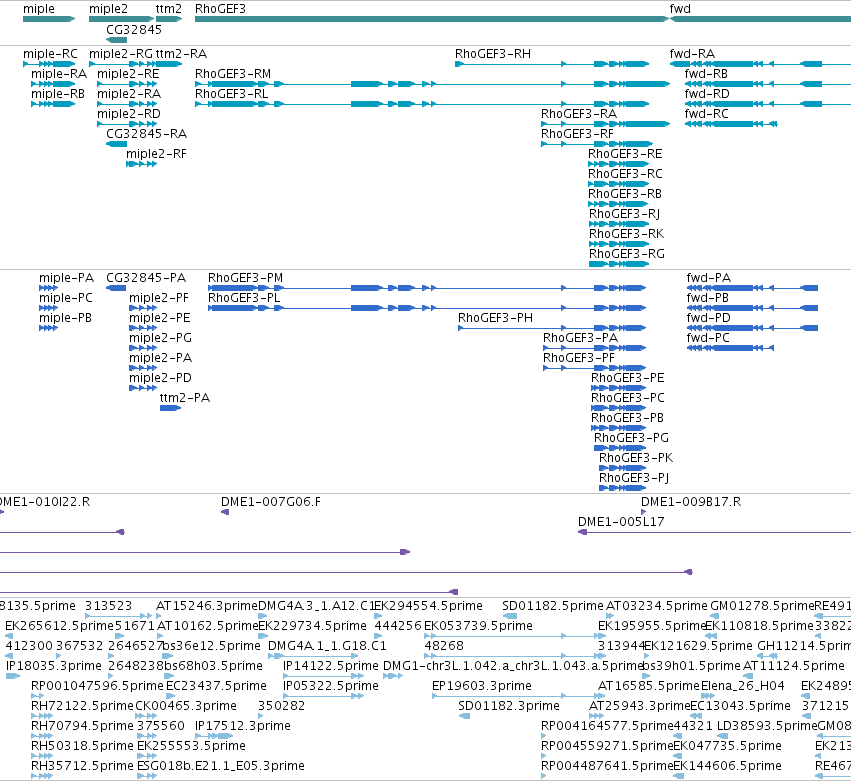
Task: Select the fwd gene label
Action: pos(680,9)
